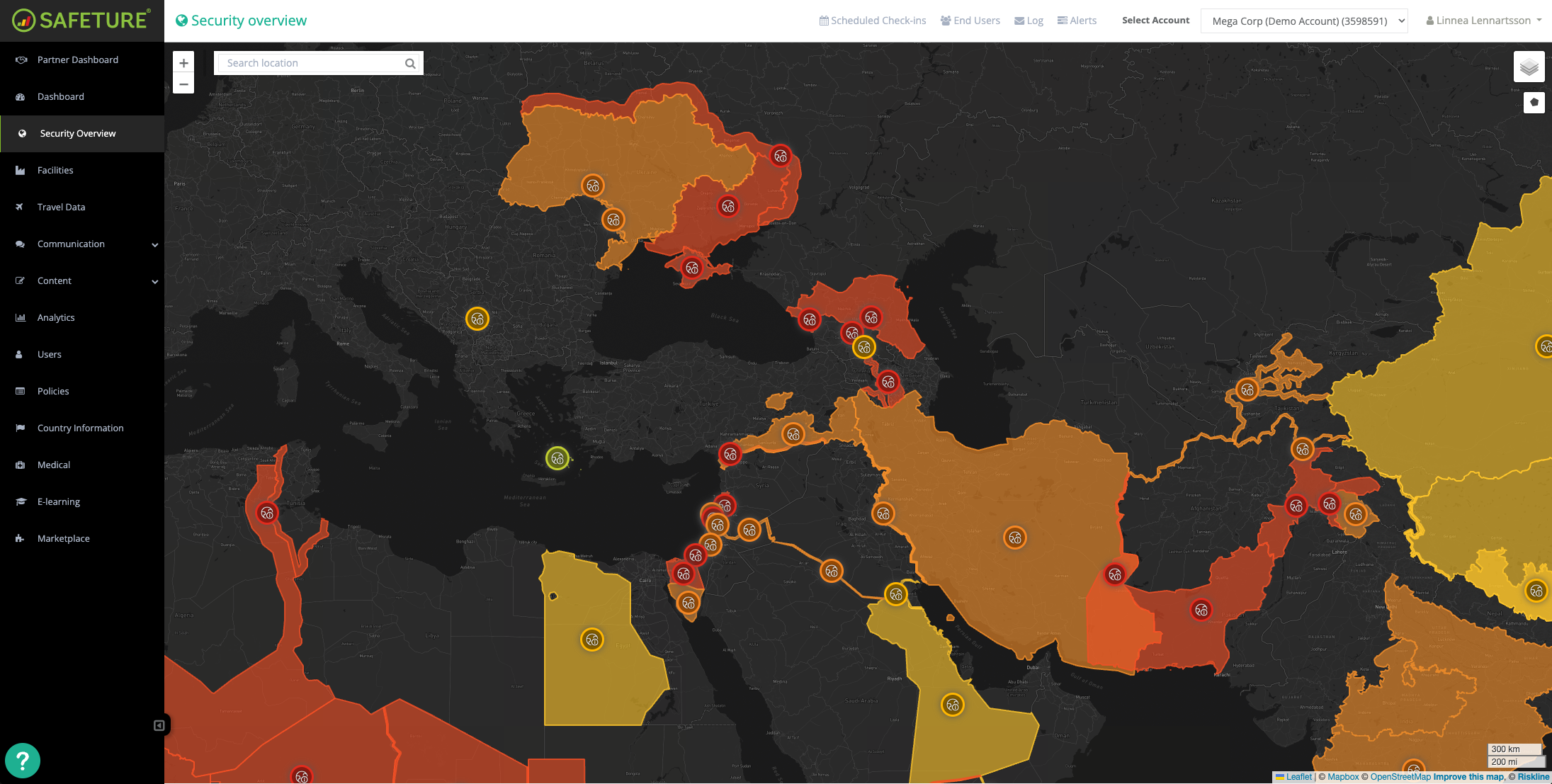Open the map layers control
The width and height of the screenshot is (1552, 784).
coord(1529,67)
